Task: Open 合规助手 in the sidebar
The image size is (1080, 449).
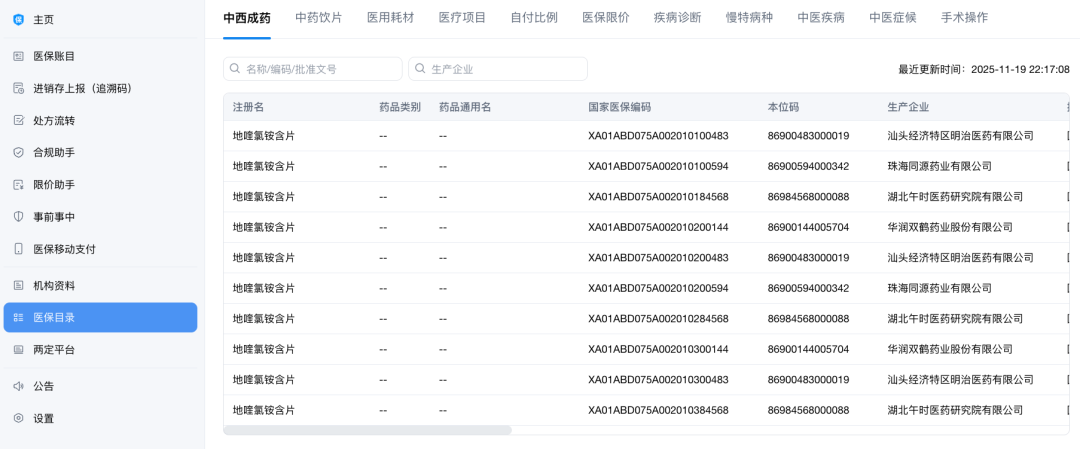Action: pos(101,152)
